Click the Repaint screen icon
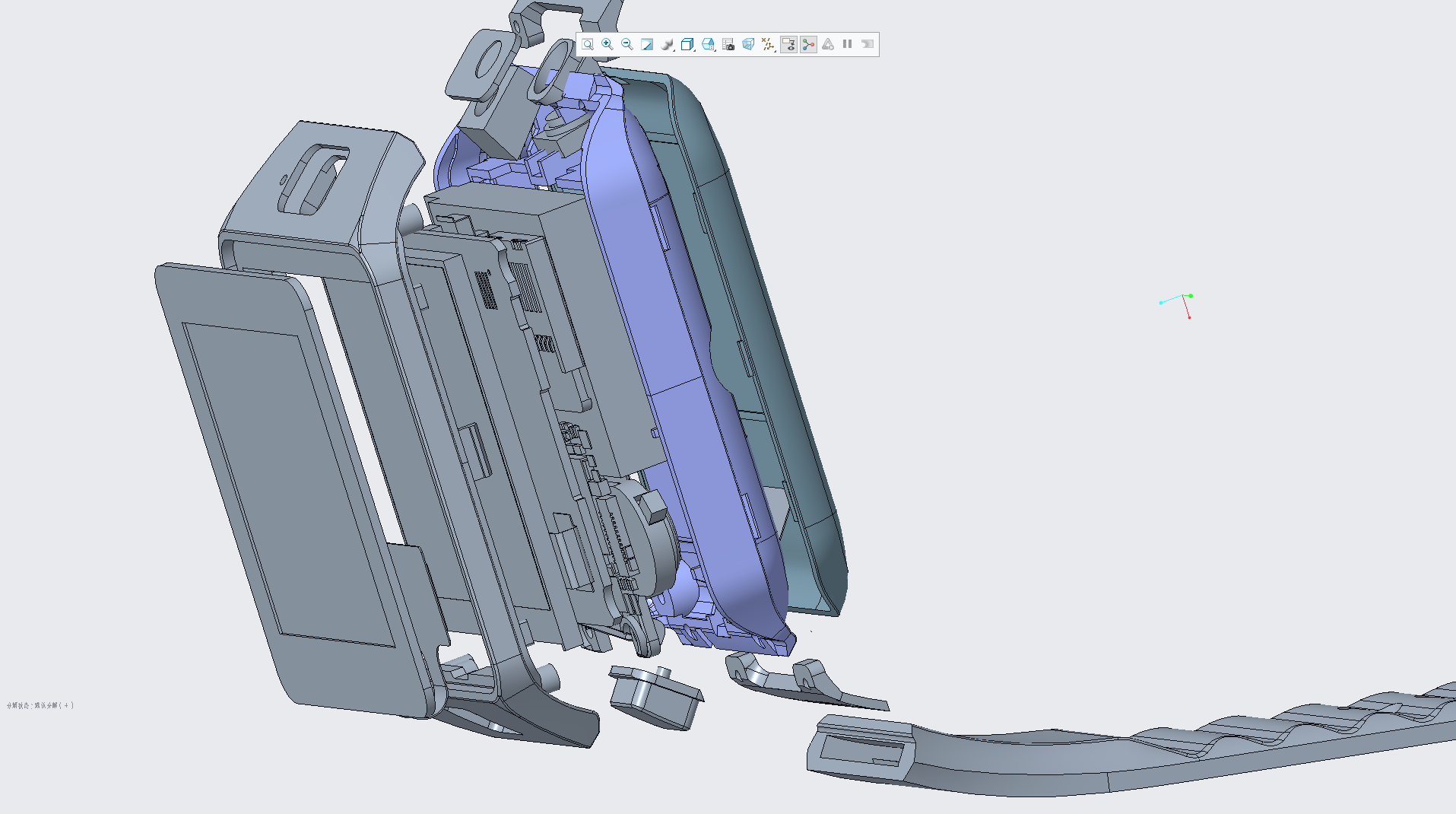This screenshot has height=814, width=1456. (647, 44)
